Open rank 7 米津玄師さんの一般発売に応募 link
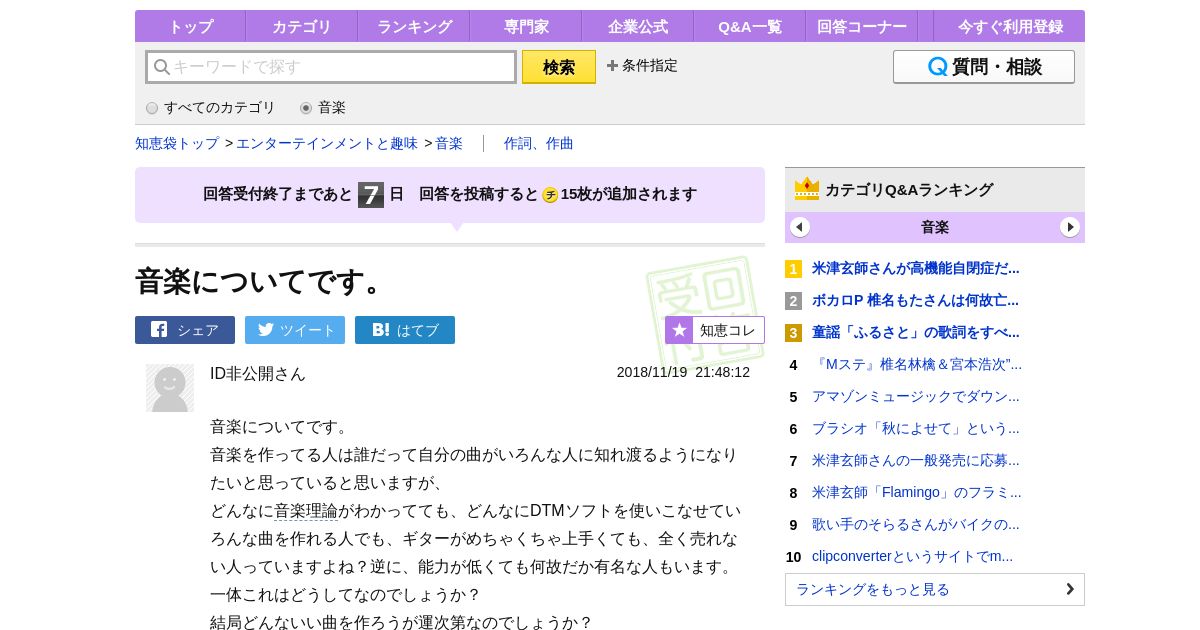 click(916, 460)
